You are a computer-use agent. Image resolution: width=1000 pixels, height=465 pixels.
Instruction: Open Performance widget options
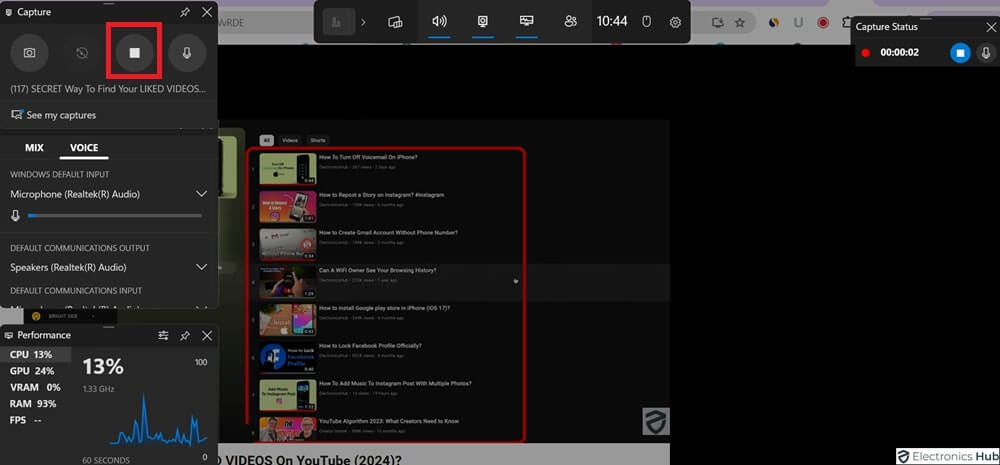(163, 336)
